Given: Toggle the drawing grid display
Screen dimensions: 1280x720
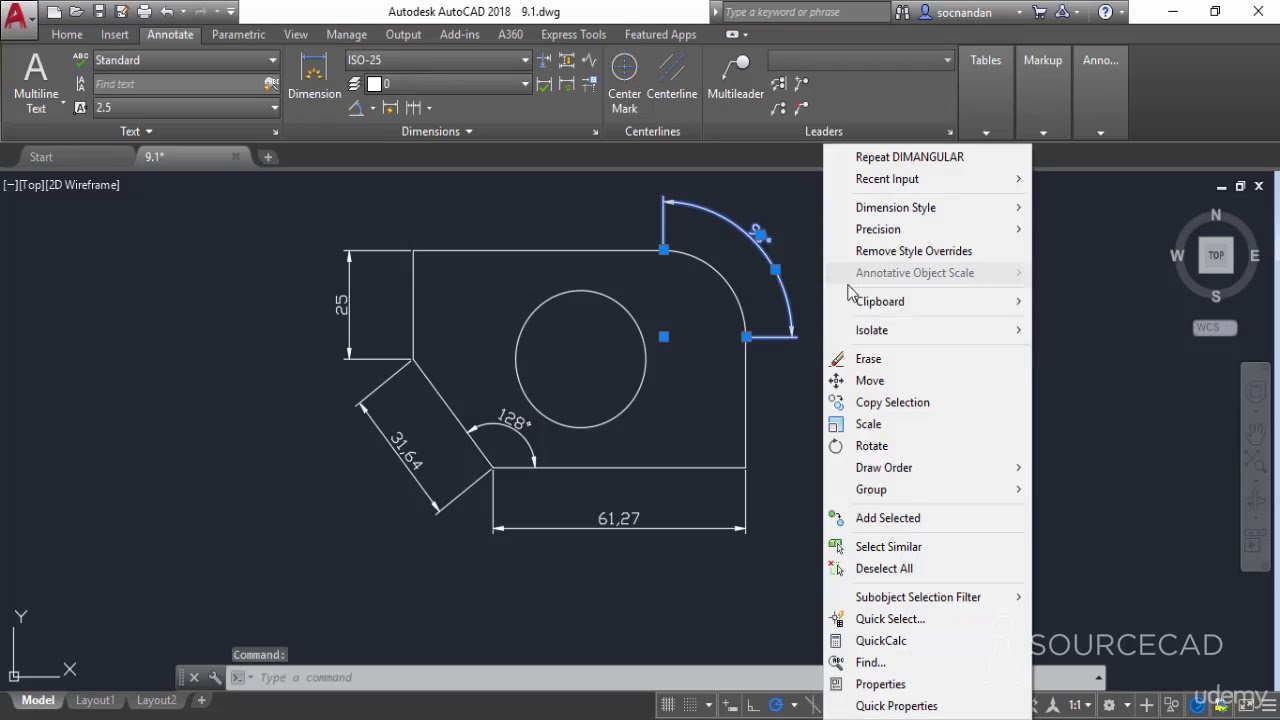Looking at the screenshot, I should tap(668, 705).
